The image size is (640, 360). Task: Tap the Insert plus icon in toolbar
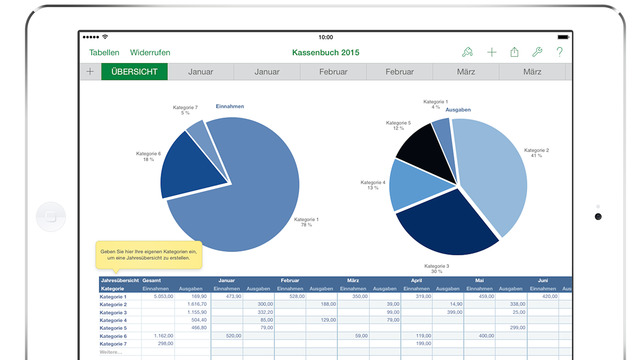491,52
